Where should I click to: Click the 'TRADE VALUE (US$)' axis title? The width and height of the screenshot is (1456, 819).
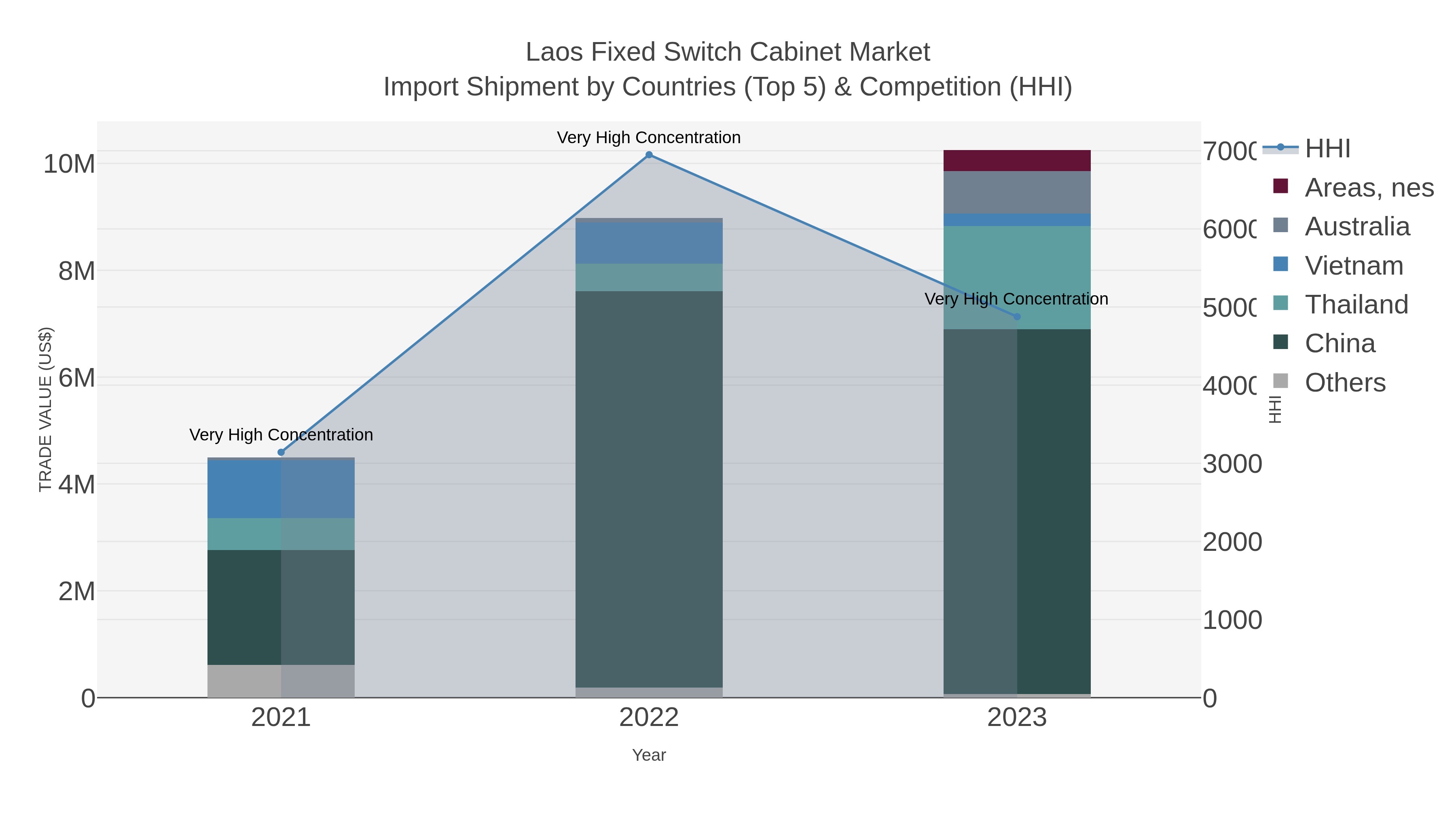(x=45, y=410)
